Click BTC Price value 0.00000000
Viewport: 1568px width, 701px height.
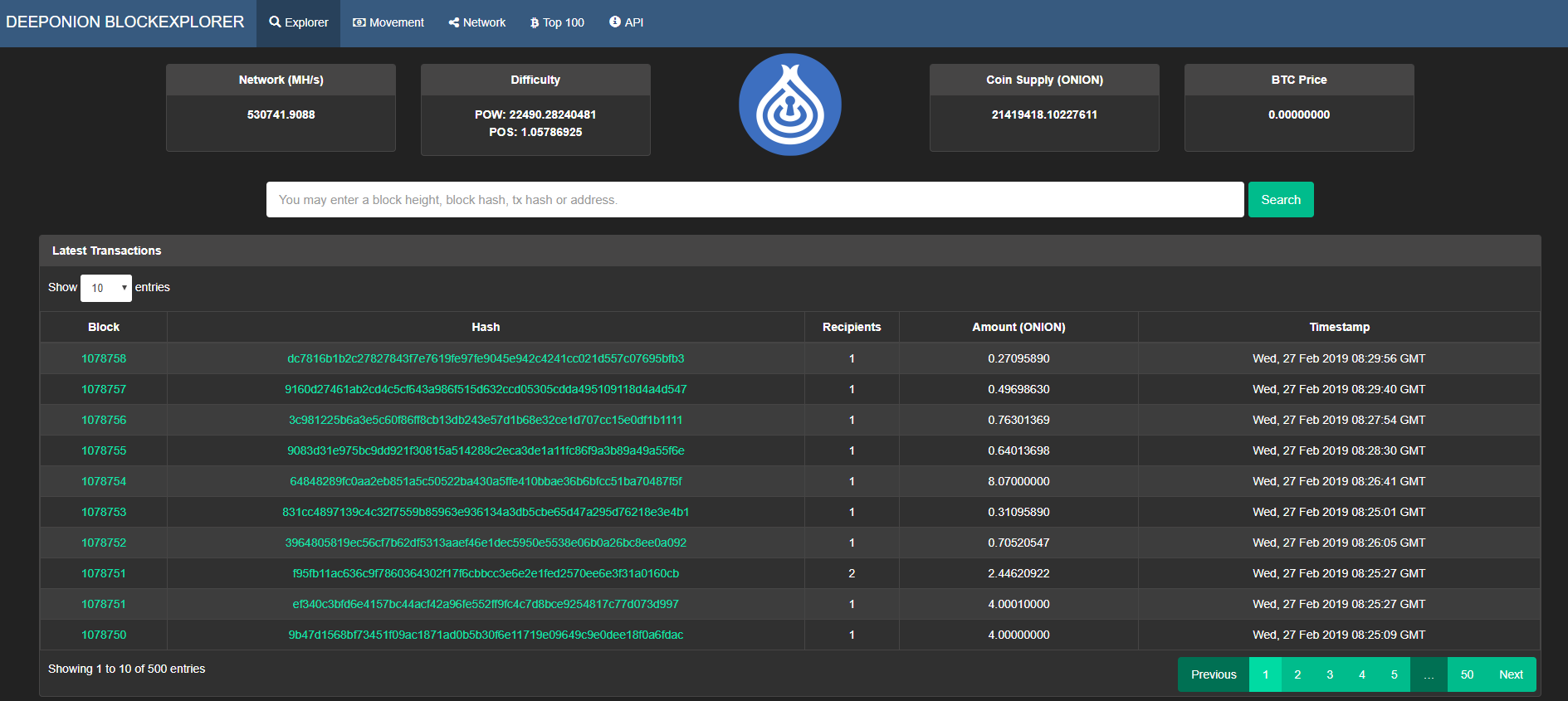1299,114
